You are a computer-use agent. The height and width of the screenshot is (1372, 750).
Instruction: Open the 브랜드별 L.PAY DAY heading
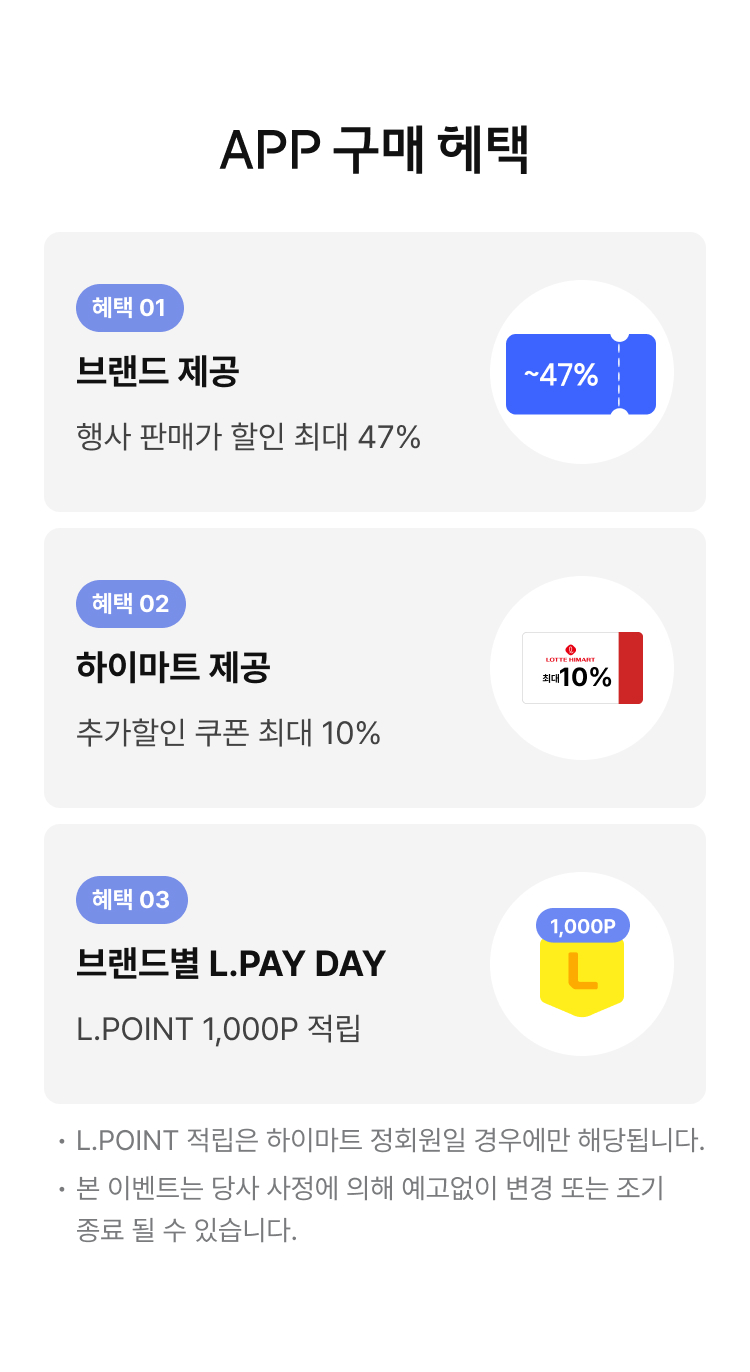point(231,964)
